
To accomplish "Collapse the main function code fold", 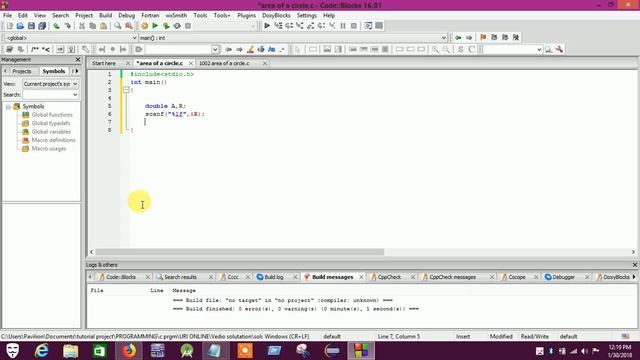I will (126, 90).
